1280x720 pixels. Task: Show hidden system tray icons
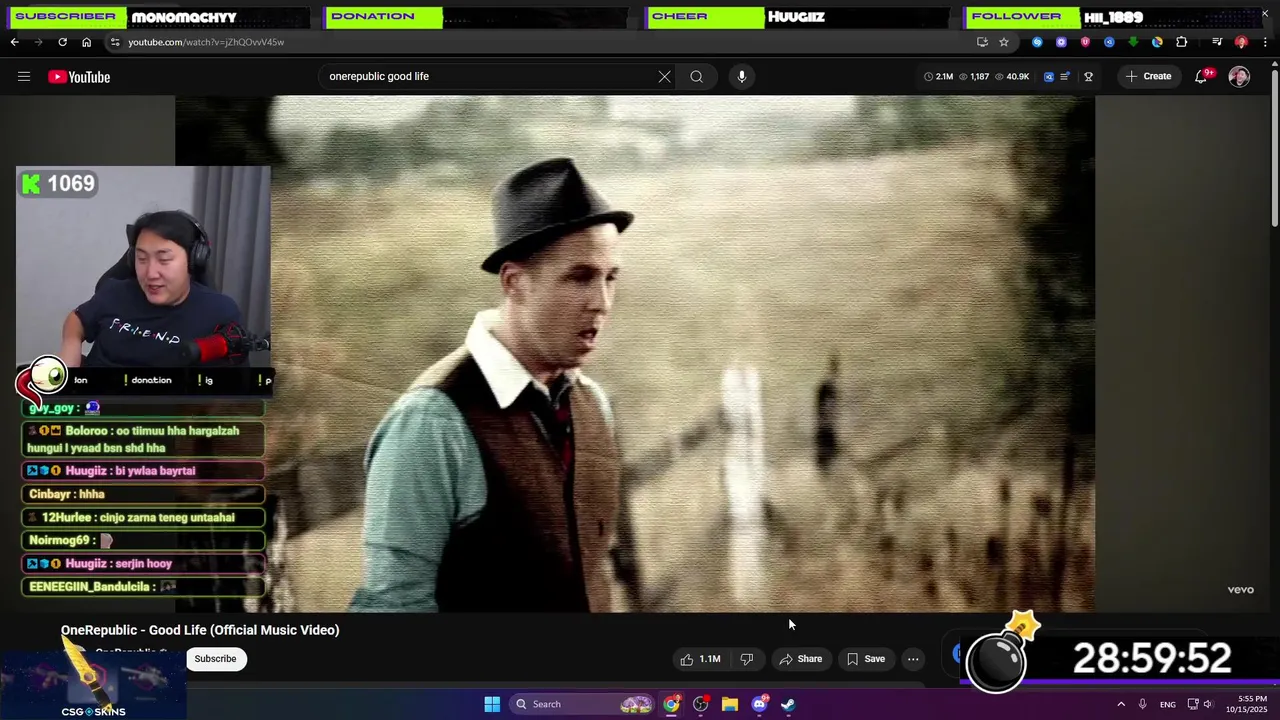(1121, 704)
